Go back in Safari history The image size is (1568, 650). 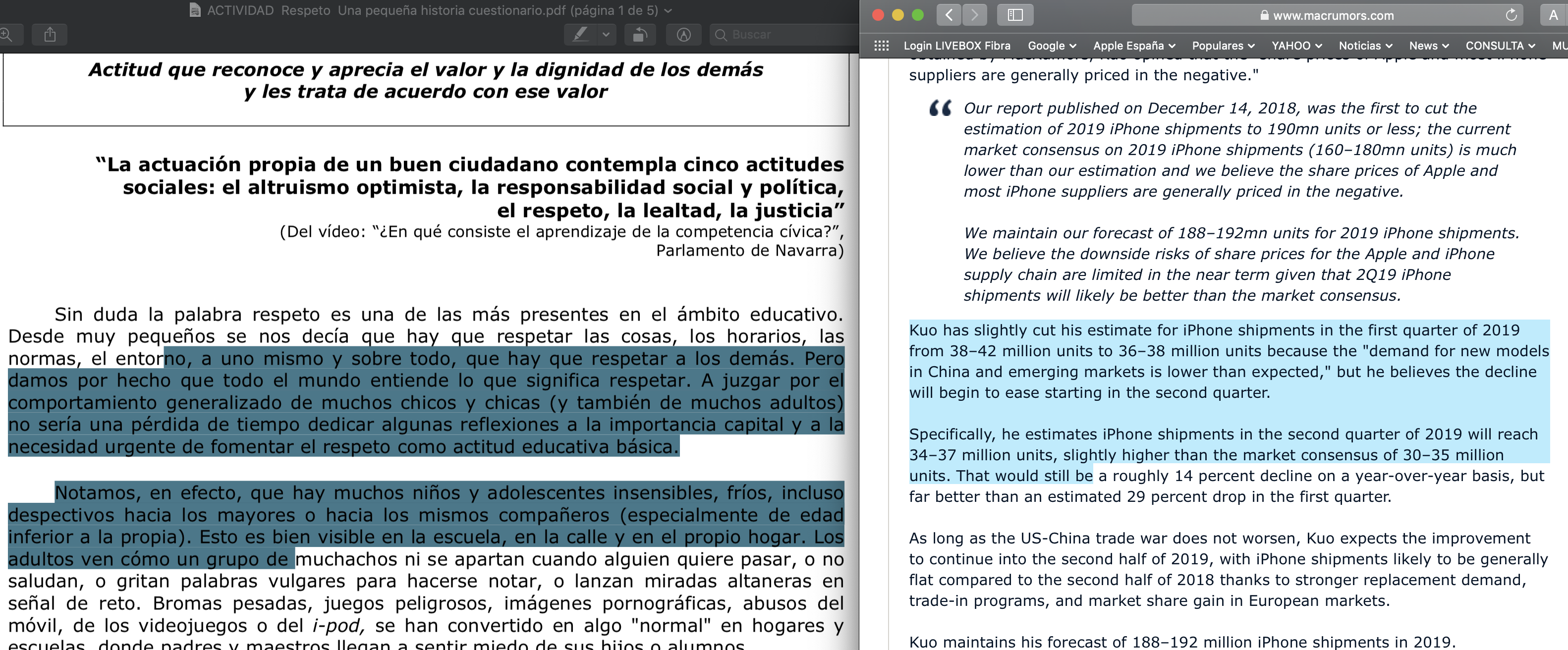(x=949, y=15)
